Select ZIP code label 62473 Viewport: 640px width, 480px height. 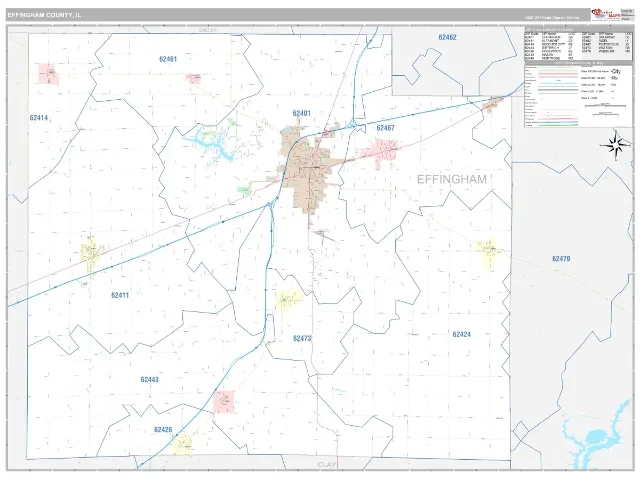(x=302, y=338)
